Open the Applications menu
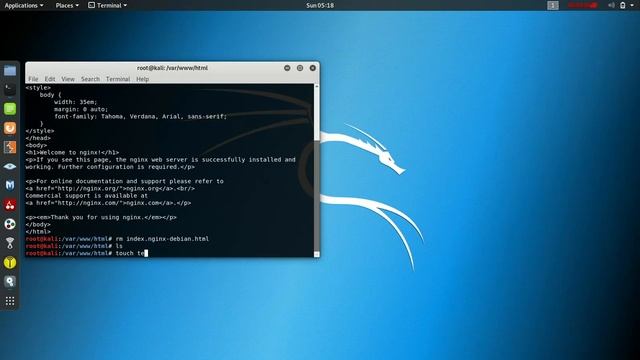The image size is (640, 360). coord(24,5)
